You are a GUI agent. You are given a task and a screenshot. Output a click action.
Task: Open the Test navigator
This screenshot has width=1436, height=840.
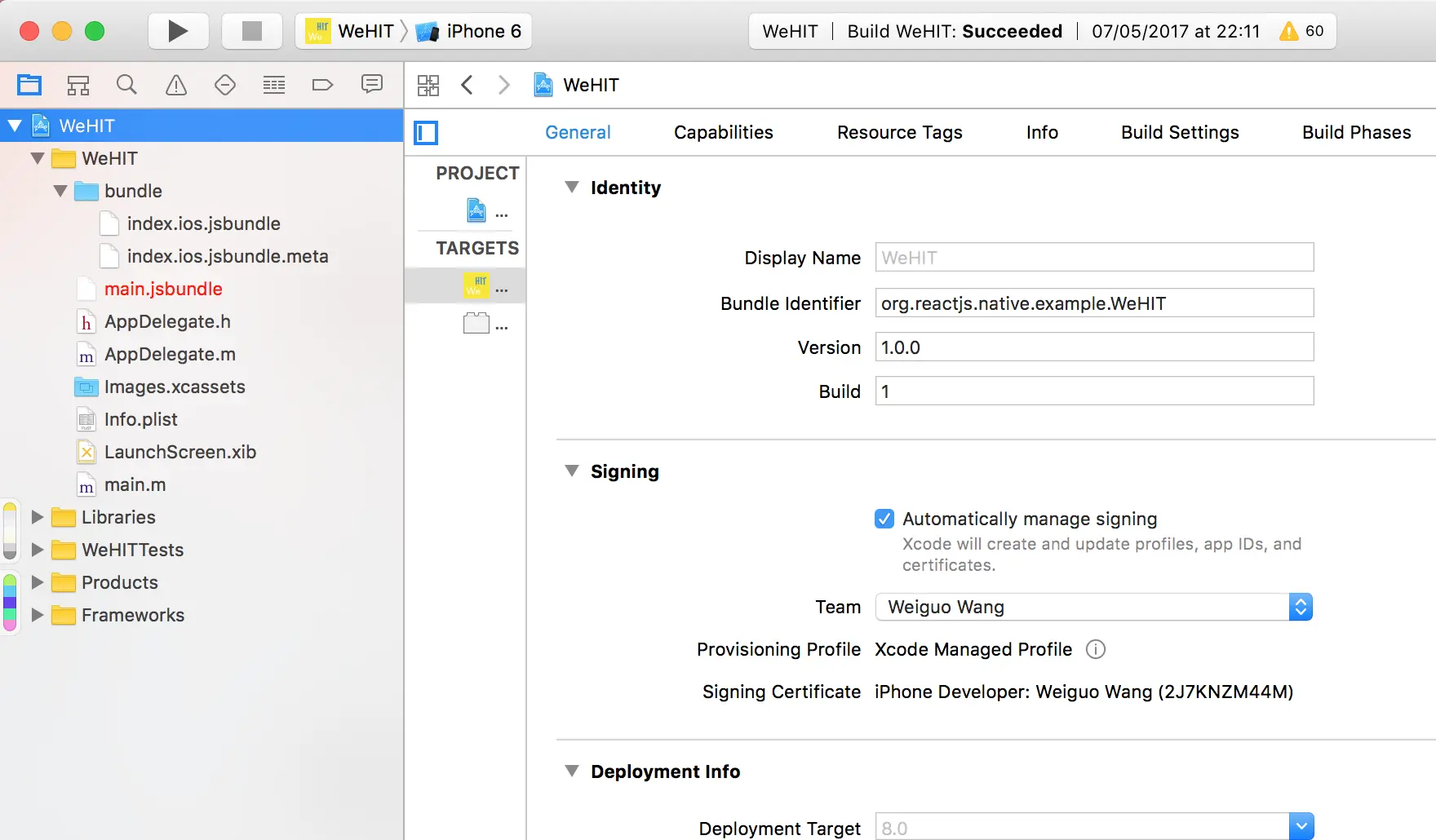pyautogui.click(x=225, y=85)
